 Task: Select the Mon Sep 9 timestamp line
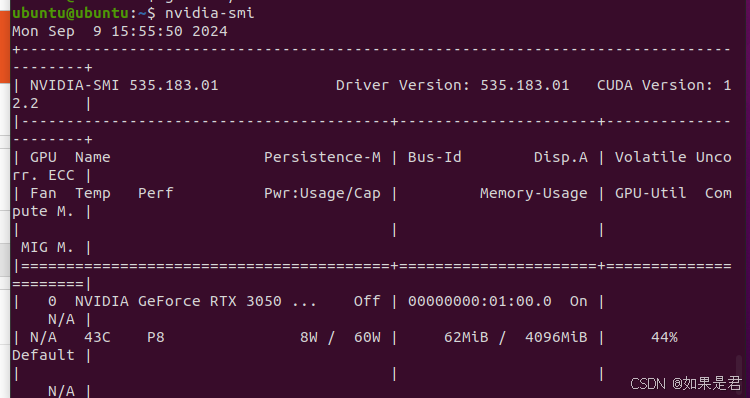(x=120, y=31)
